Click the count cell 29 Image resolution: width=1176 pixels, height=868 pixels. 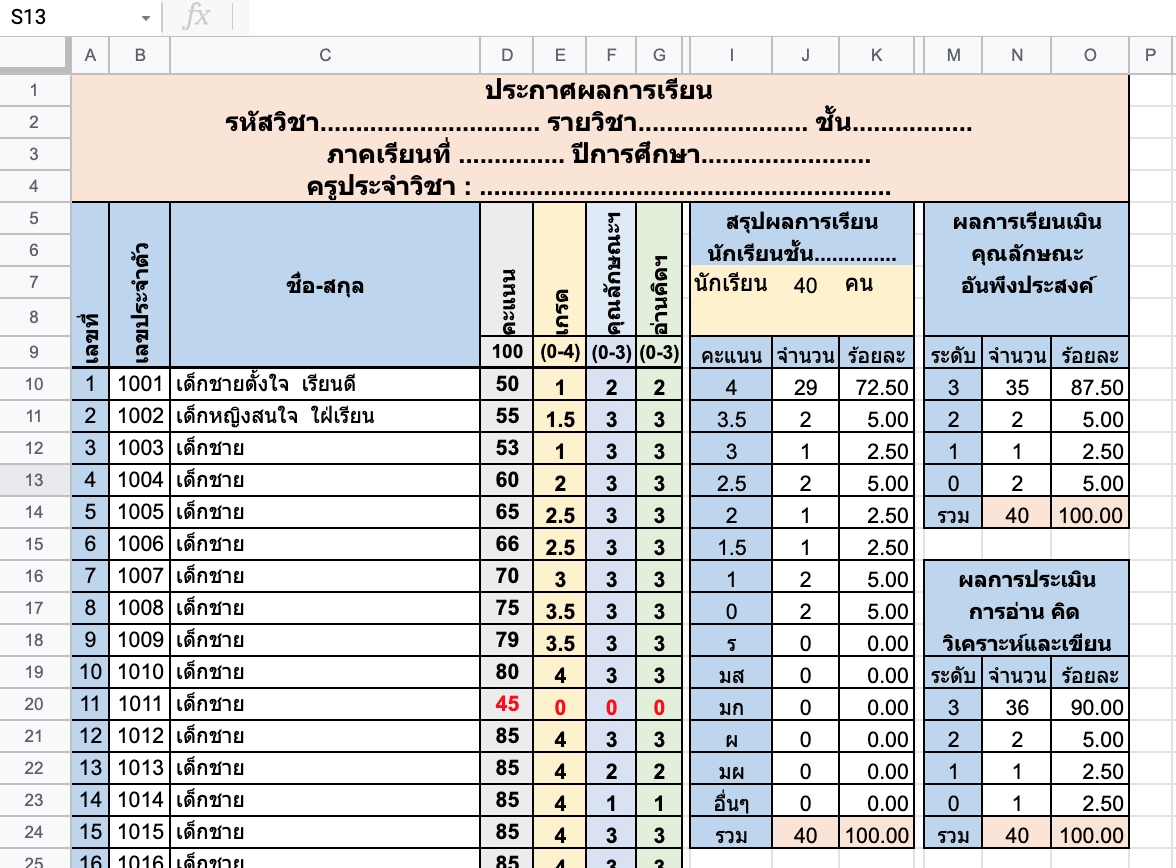tap(806, 387)
